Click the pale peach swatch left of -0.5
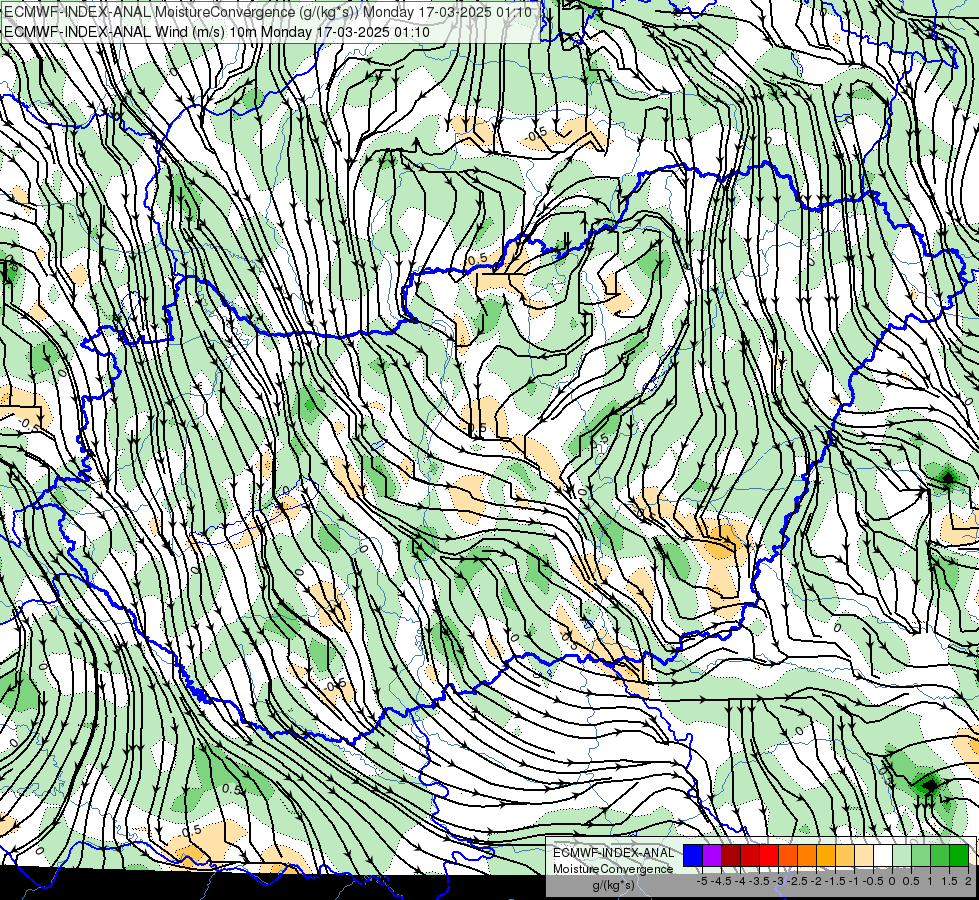The height and width of the screenshot is (900, 979). [864, 855]
